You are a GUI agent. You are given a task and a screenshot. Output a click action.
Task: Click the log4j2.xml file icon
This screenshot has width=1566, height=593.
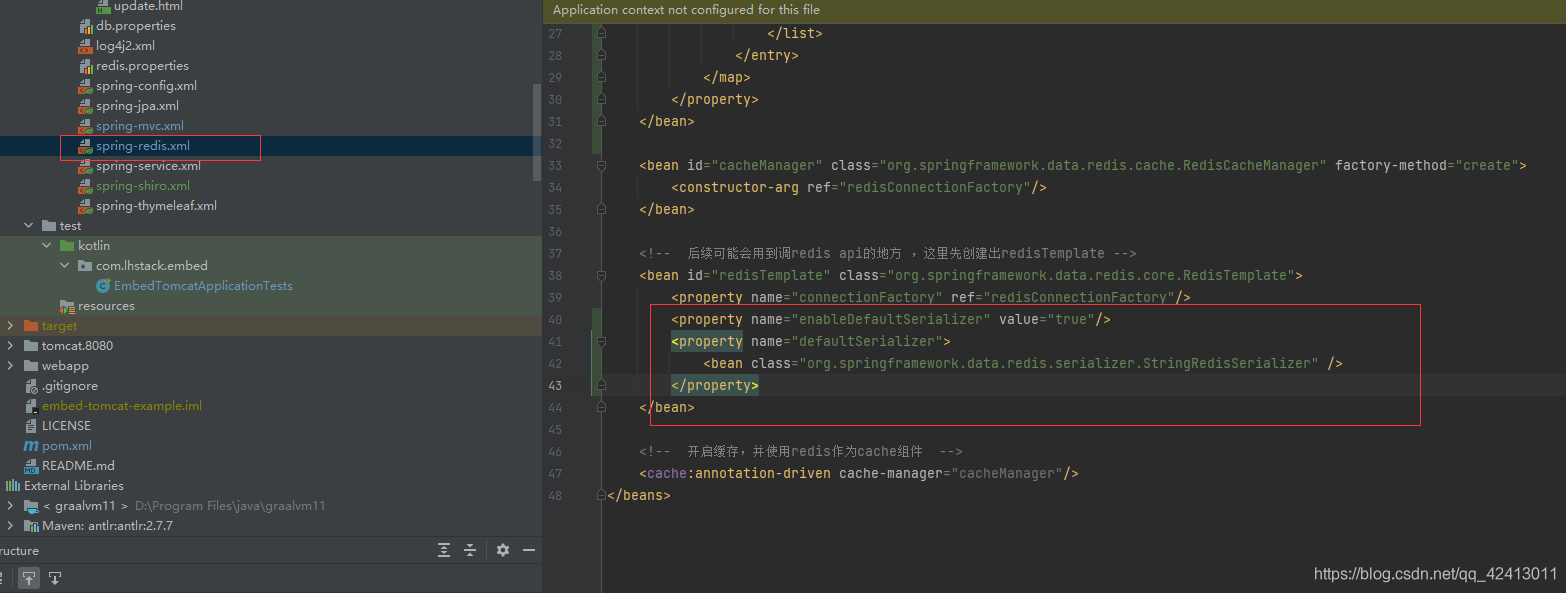click(86, 46)
